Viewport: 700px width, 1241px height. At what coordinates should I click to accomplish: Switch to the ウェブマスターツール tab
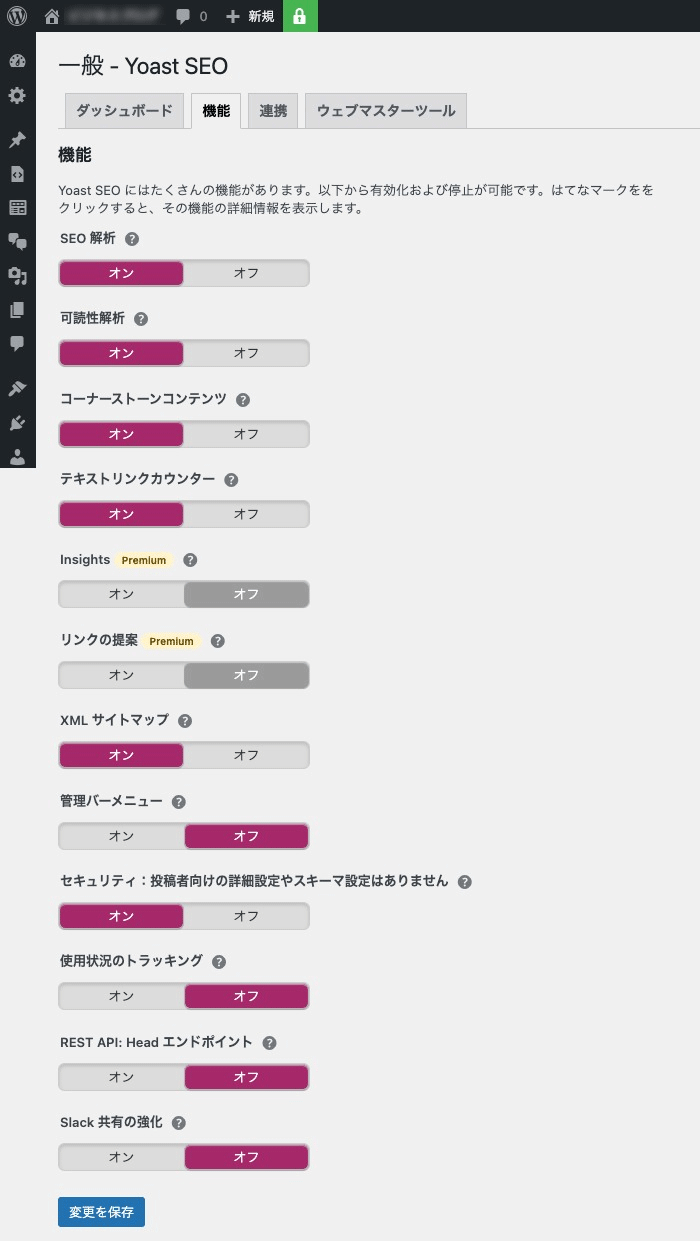point(385,111)
